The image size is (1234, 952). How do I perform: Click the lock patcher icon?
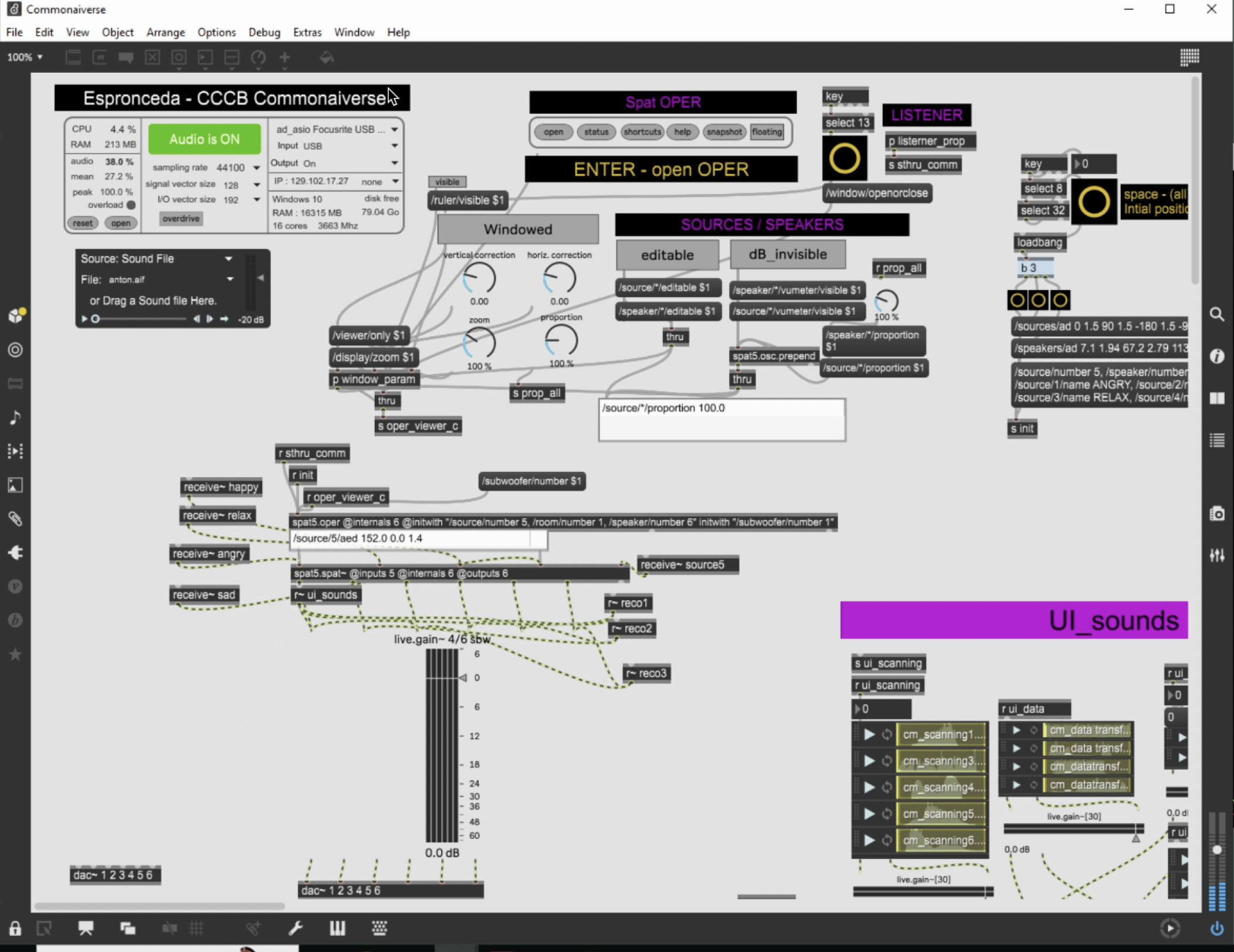point(15,929)
